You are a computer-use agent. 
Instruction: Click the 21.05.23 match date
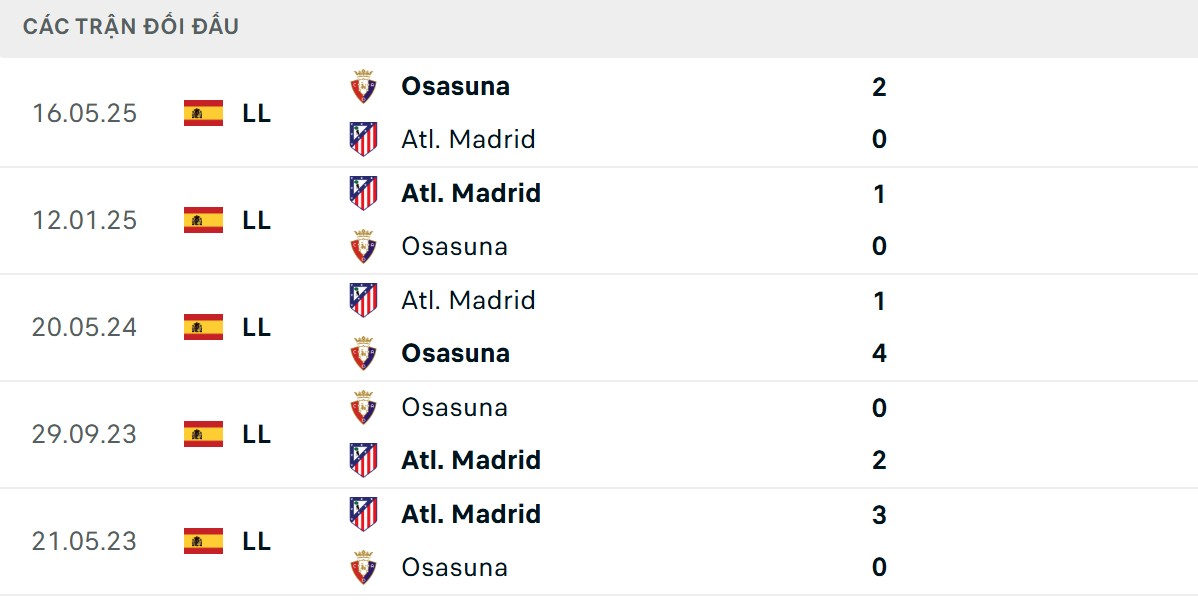(84, 541)
